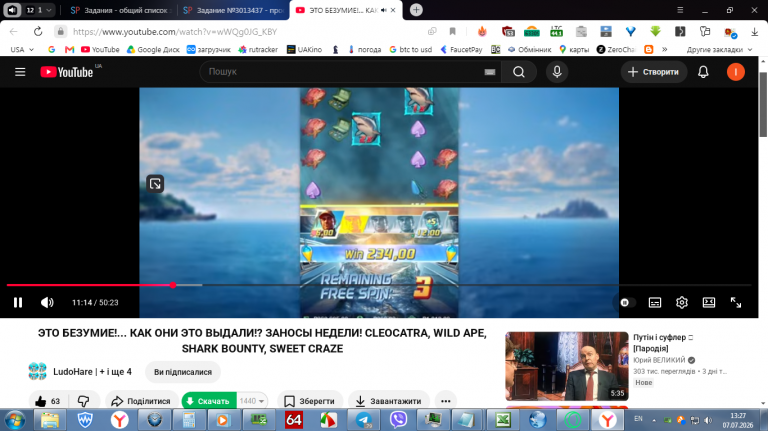Open Excel from the taskbar
The width and height of the screenshot is (768, 431).
point(503,420)
